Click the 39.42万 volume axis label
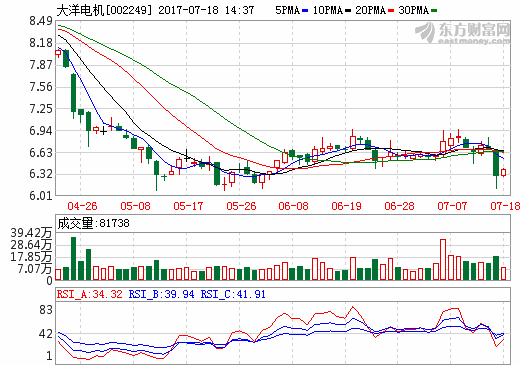520x365 pixels. [x=31, y=233]
